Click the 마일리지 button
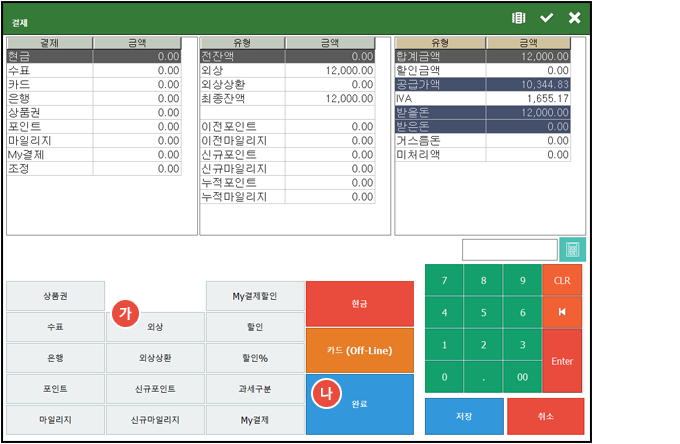Image resolution: width=680 pixels, height=444 pixels. pos(56,420)
